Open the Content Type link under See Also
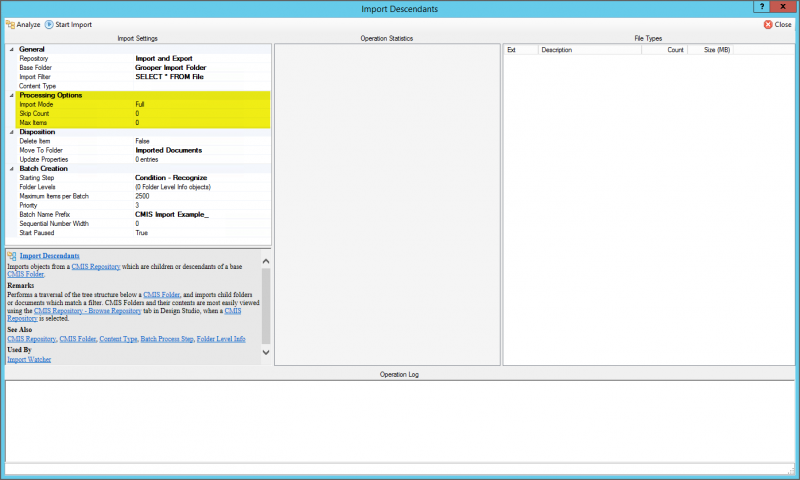 118,339
